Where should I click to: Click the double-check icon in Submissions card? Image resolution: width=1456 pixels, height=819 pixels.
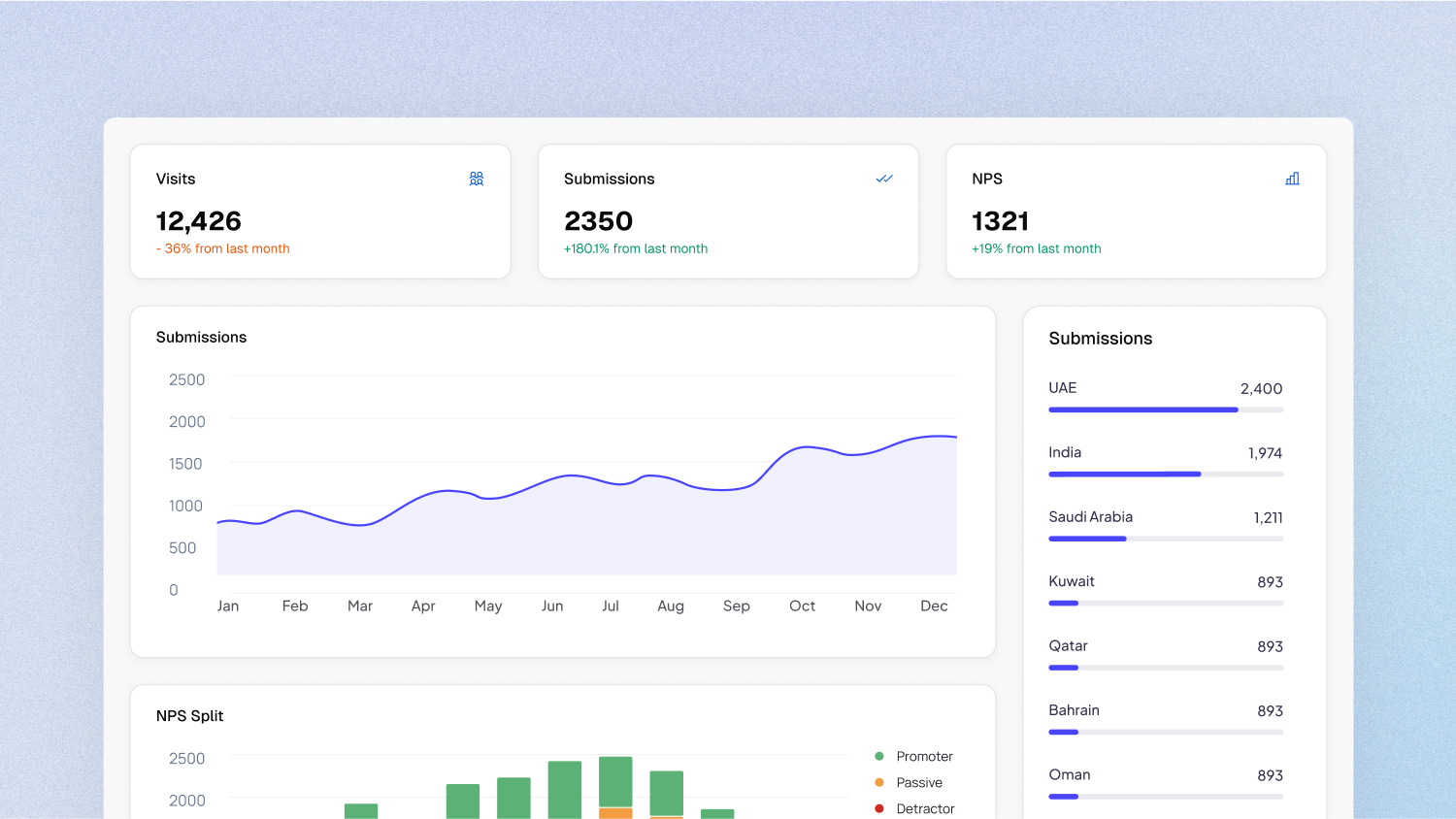pos(884,179)
